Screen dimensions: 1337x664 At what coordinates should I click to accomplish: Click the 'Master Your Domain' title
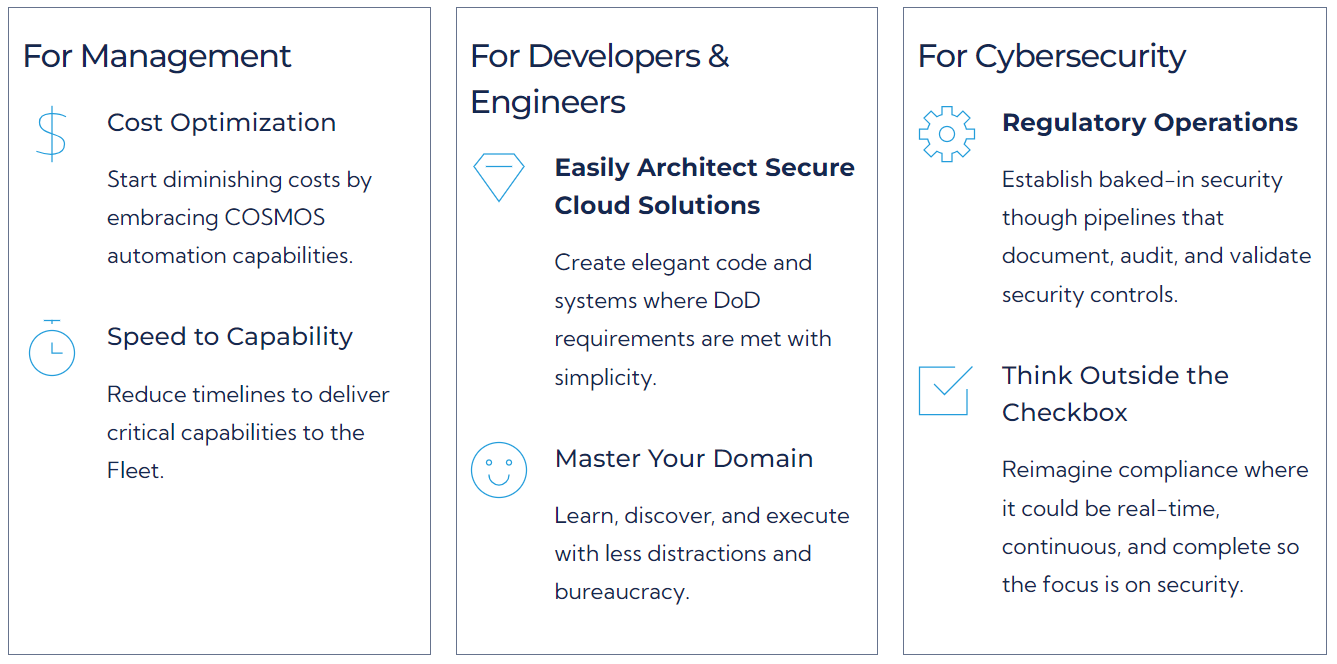pyautogui.click(x=684, y=459)
